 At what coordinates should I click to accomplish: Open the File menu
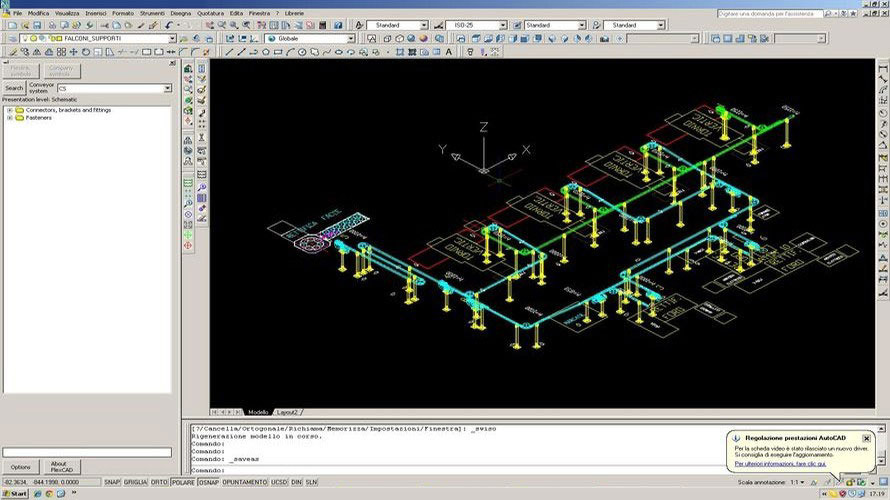[18, 13]
